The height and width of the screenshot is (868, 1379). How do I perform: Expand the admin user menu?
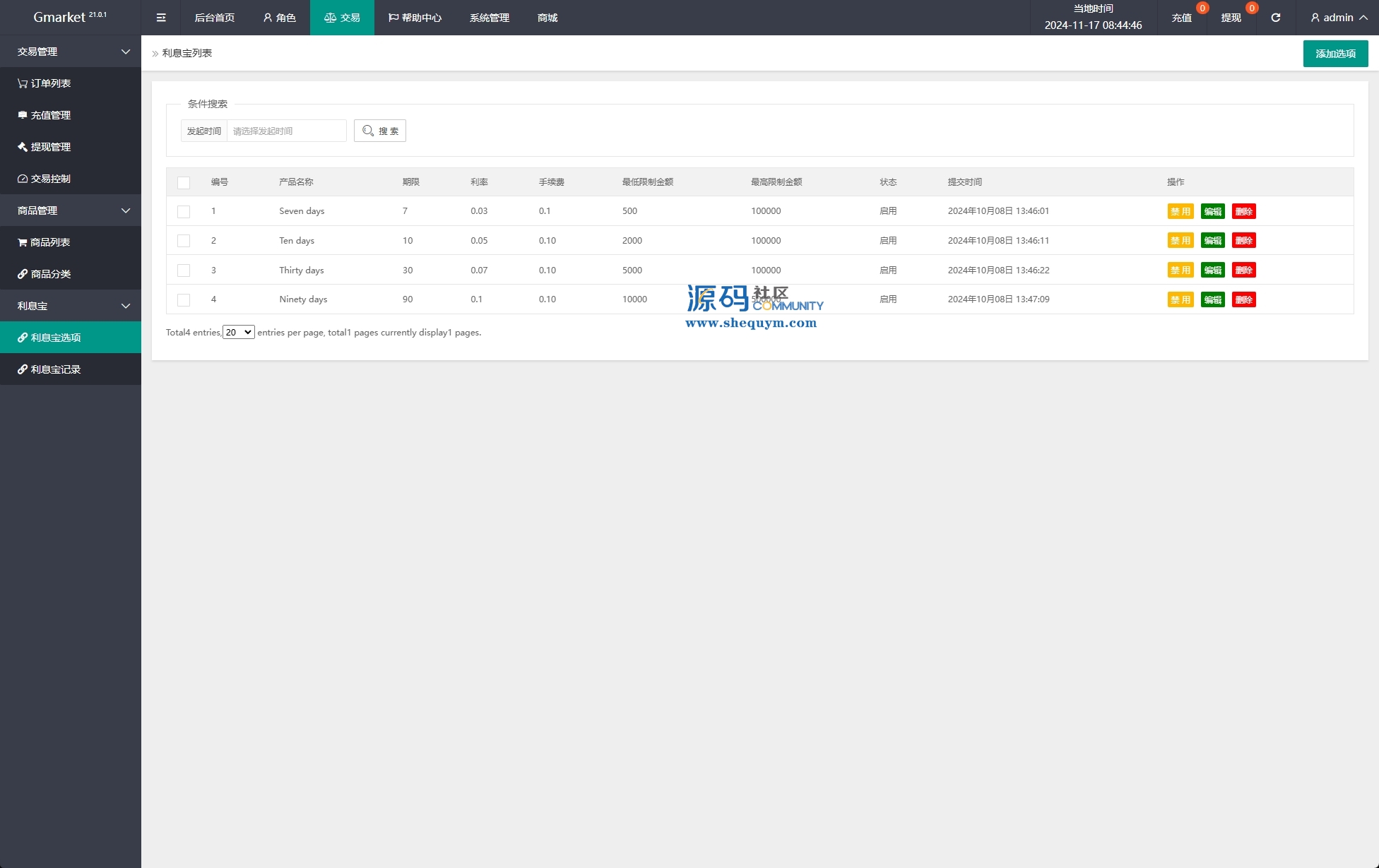point(1339,18)
